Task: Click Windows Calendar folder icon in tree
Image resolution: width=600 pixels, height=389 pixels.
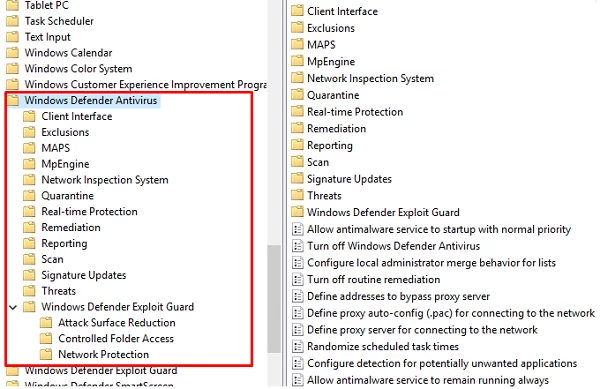Action: click(x=13, y=53)
